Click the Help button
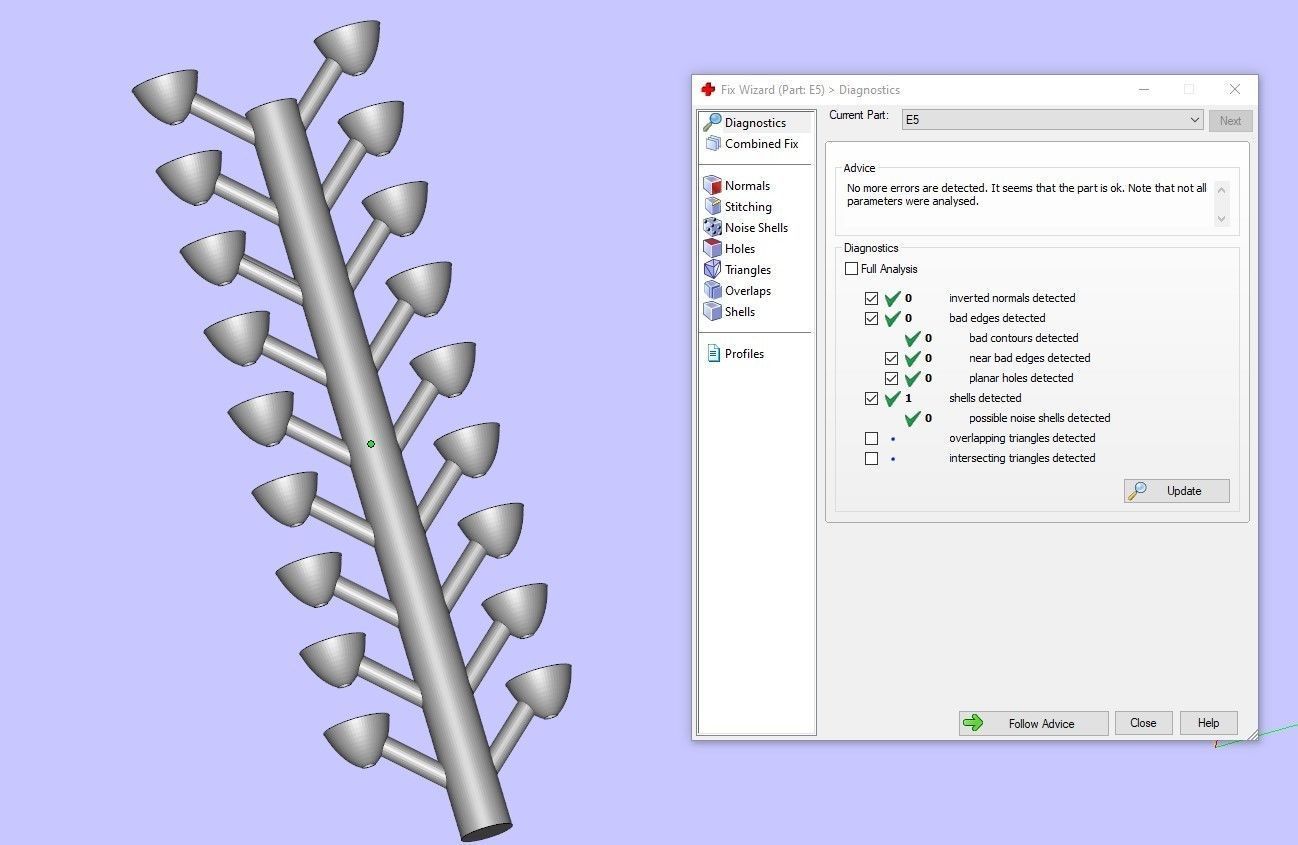1298x845 pixels. pos(1208,723)
